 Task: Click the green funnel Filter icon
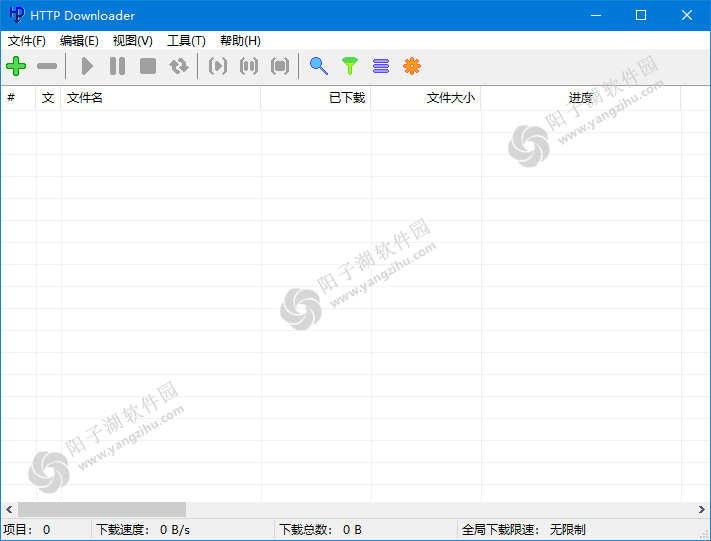(x=350, y=66)
